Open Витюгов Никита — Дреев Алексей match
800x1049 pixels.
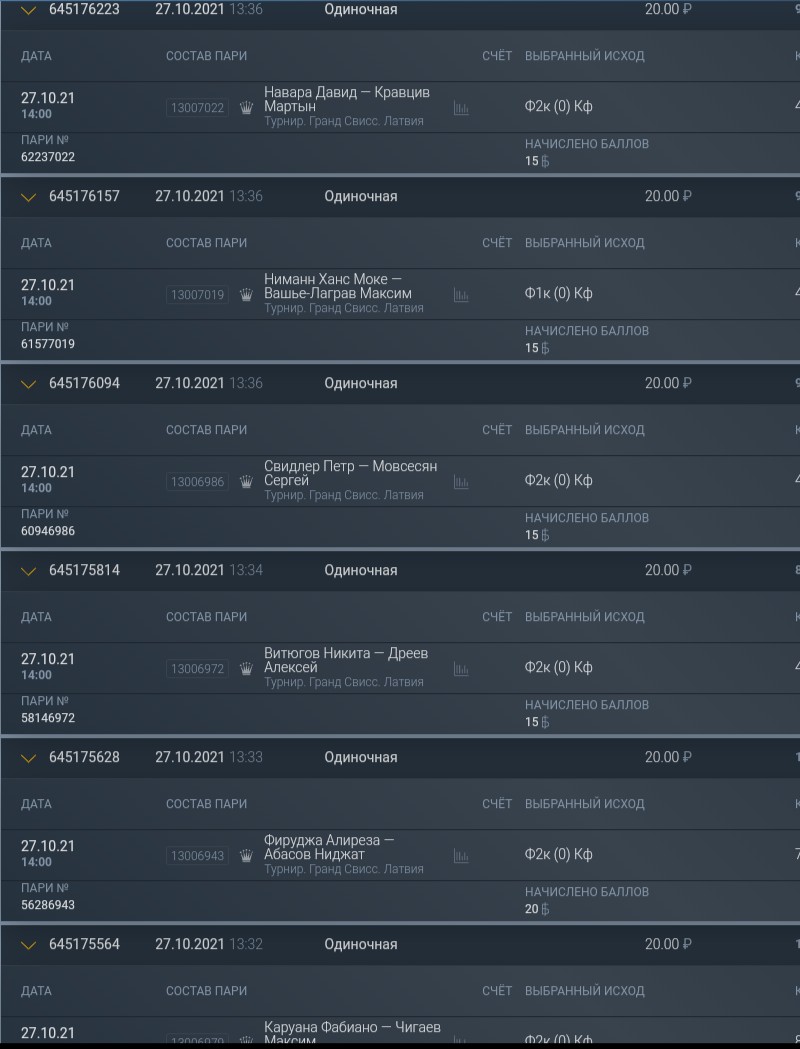click(x=346, y=660)
